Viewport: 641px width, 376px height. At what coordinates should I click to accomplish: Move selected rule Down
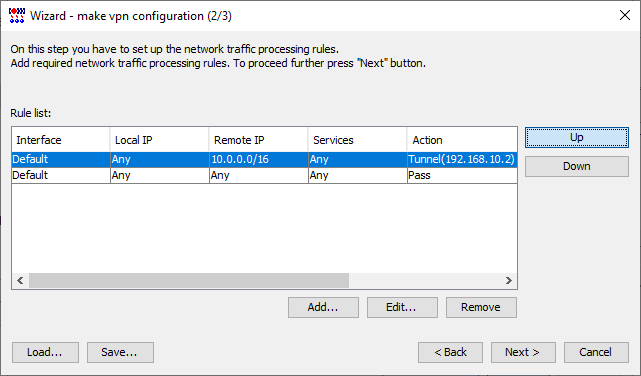point(577,166)
